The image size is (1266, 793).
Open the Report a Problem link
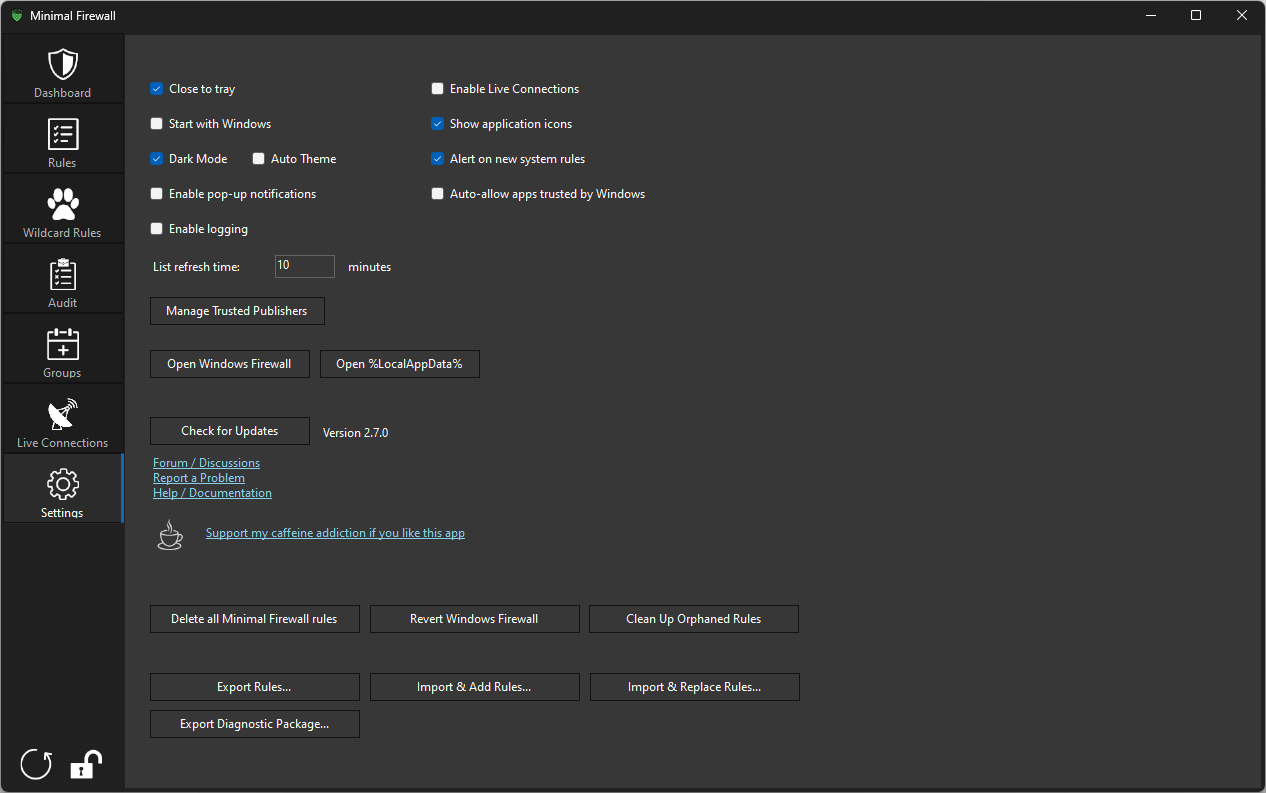tap(199, 478)
